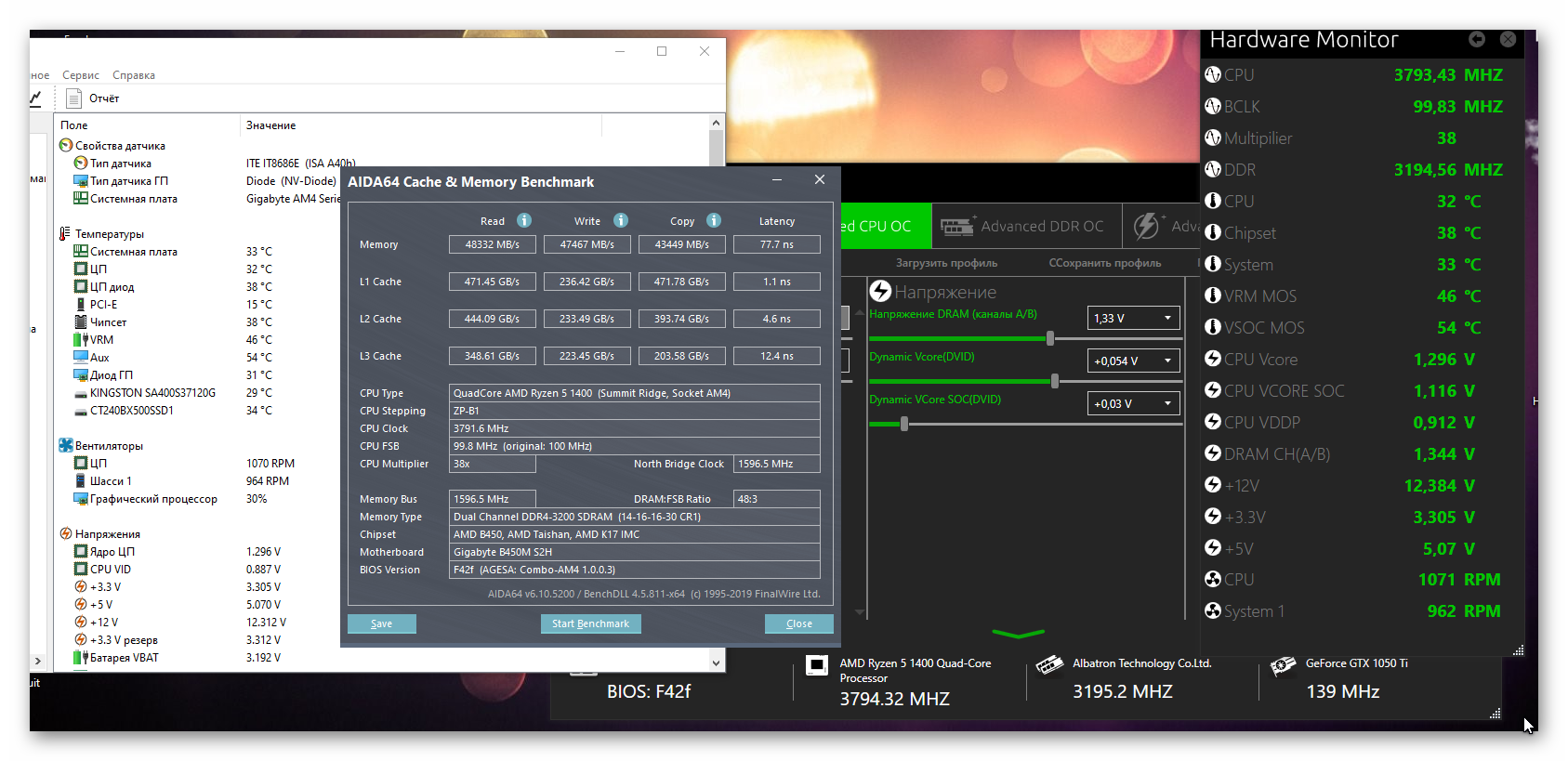Click the info icon next to Copy
Image resolution: width=1568 pixels, height=761 pixels.
click(x=714, y=220)
